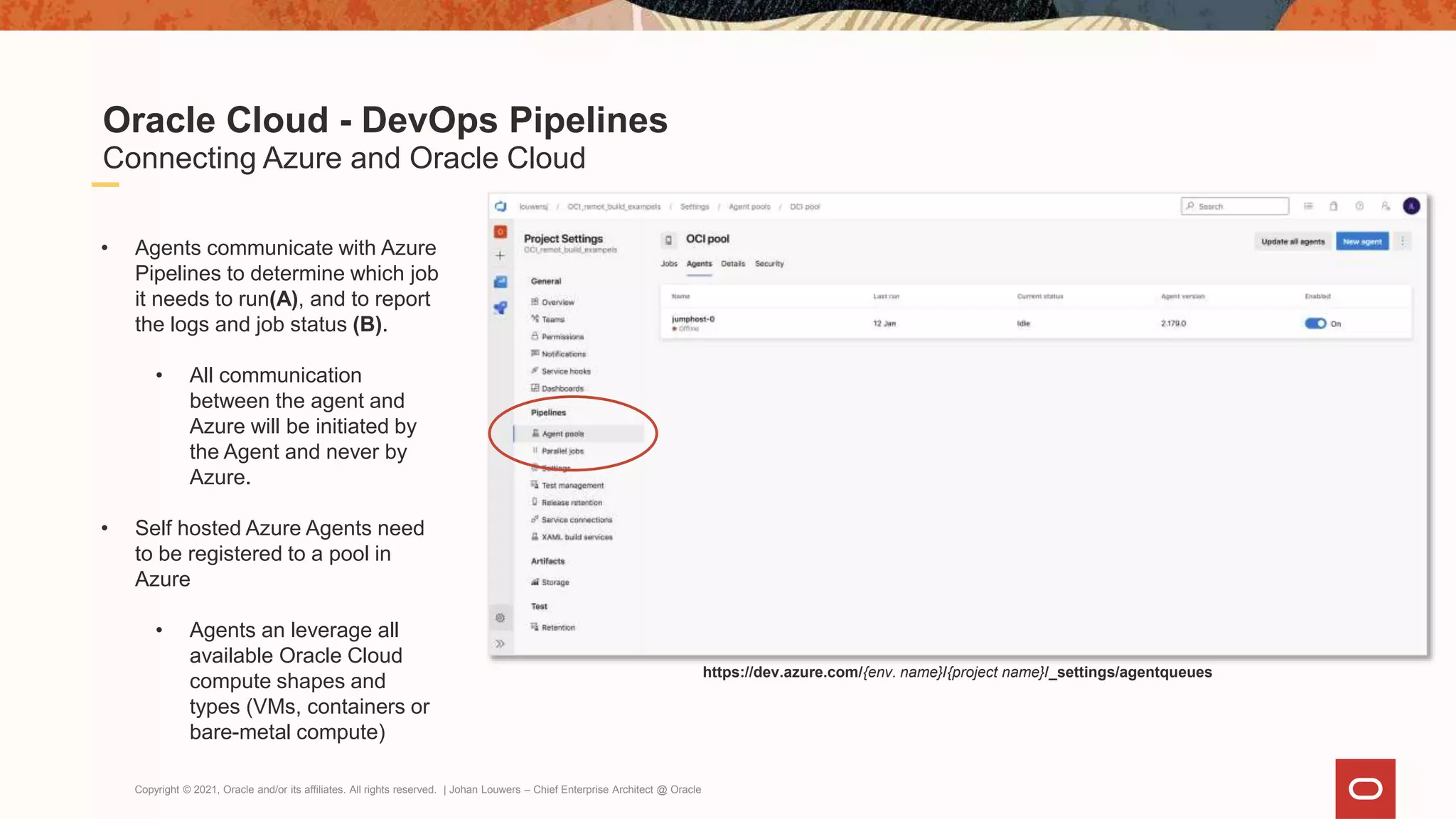Open Test management settings

(x=572, y=486)
